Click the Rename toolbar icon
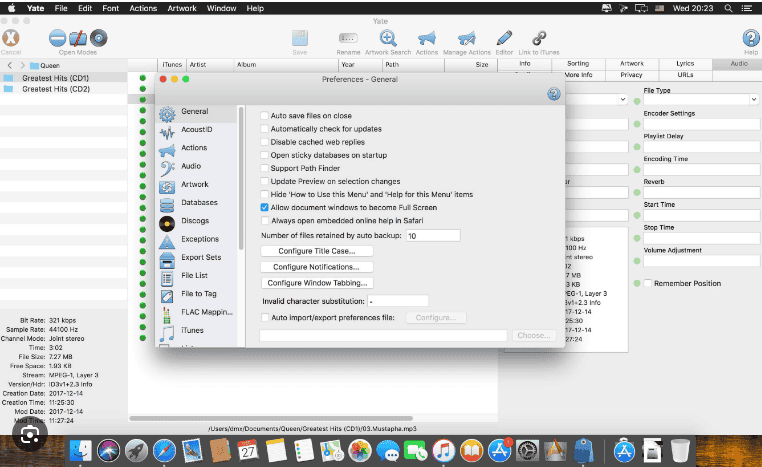This screenshot has width=762, height=467. pyautogui.click(x=348, y=38)
